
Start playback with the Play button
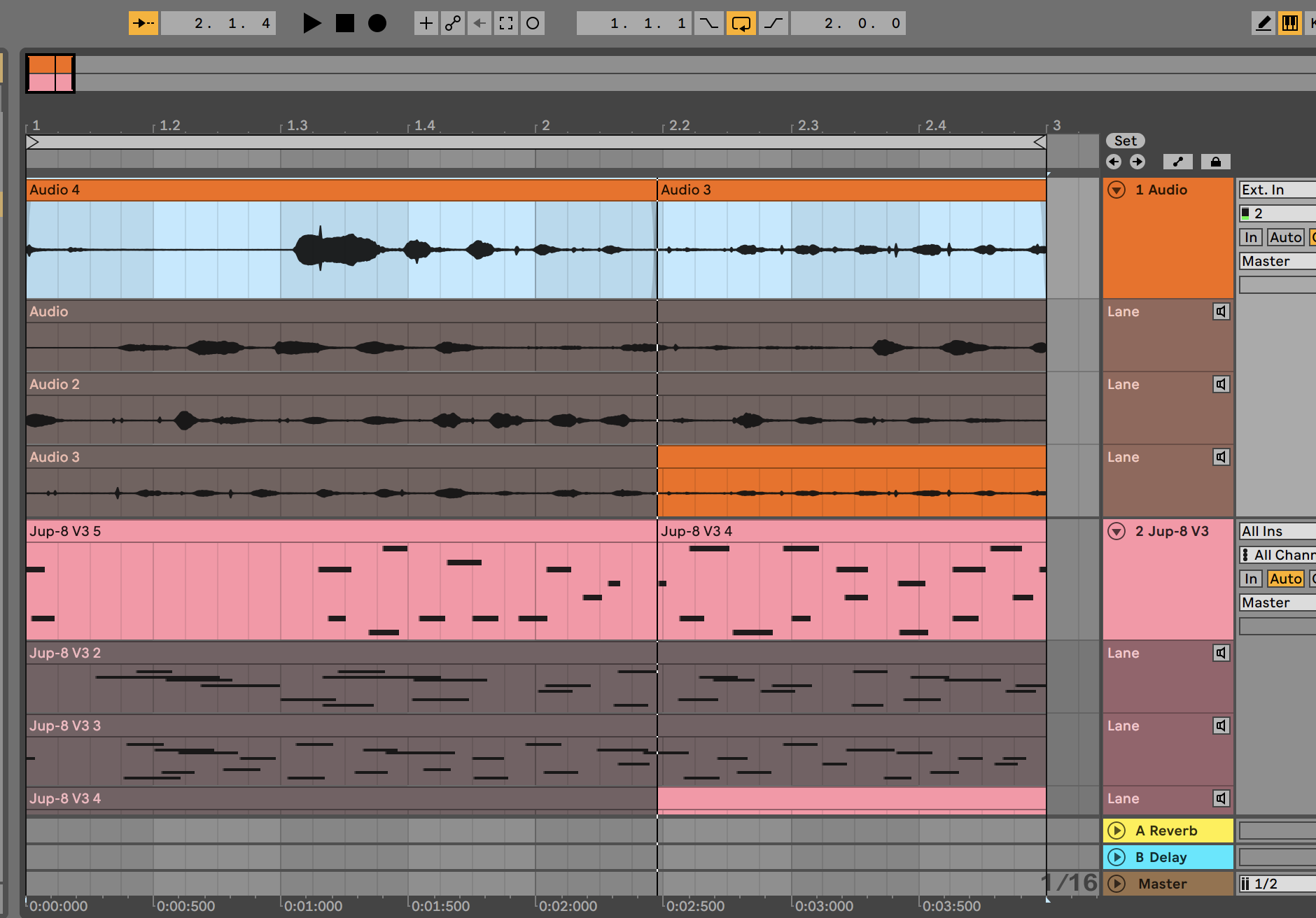point(311,23)
